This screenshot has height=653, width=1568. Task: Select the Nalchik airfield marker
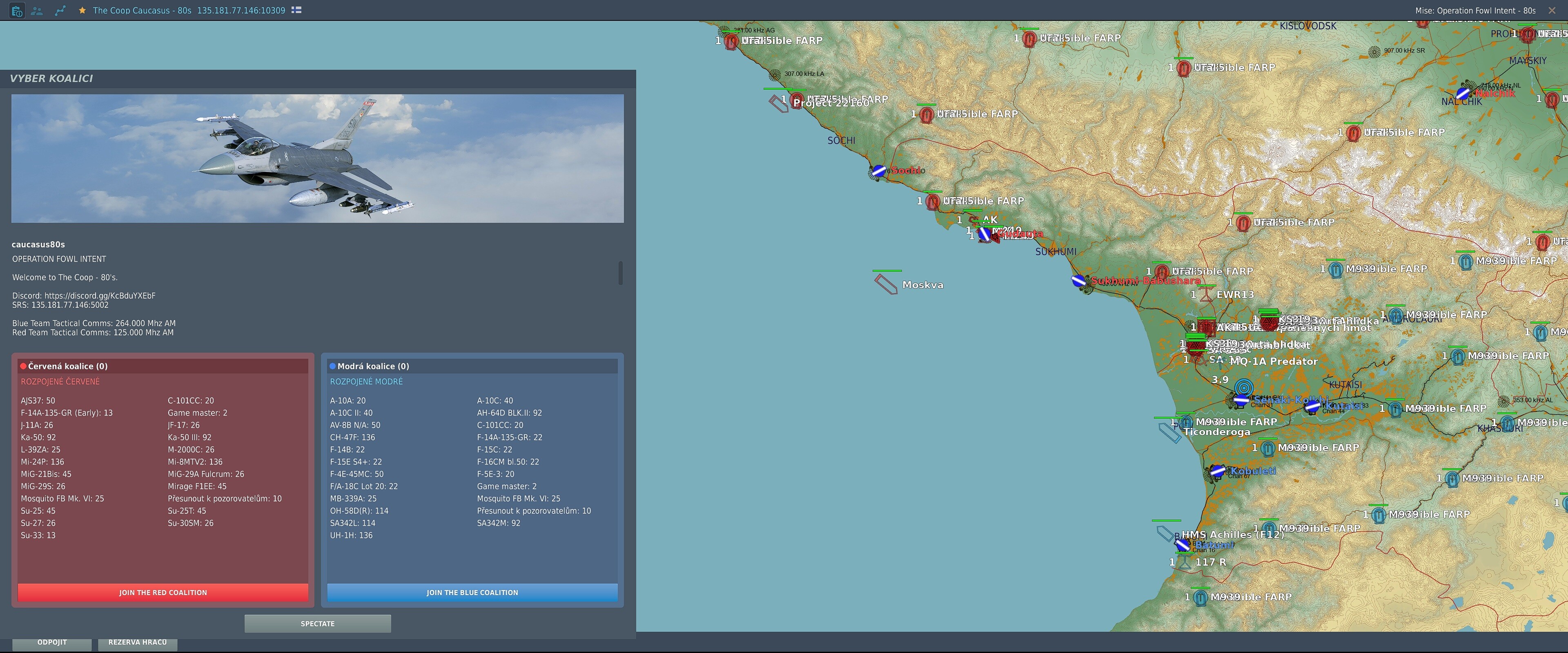(x=1463, y=93)
